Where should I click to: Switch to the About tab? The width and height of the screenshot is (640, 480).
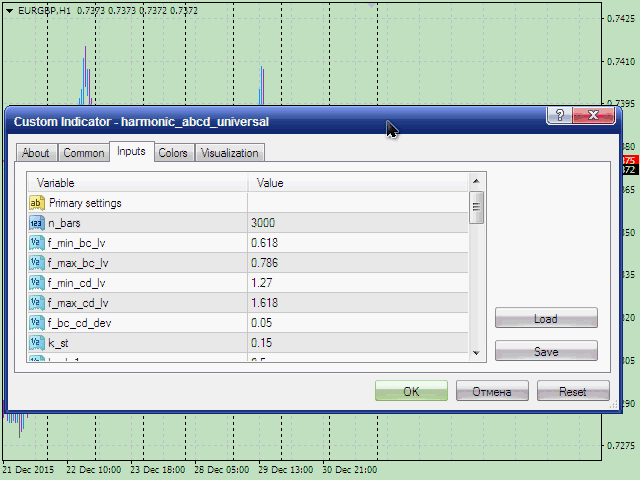[36, 153]
